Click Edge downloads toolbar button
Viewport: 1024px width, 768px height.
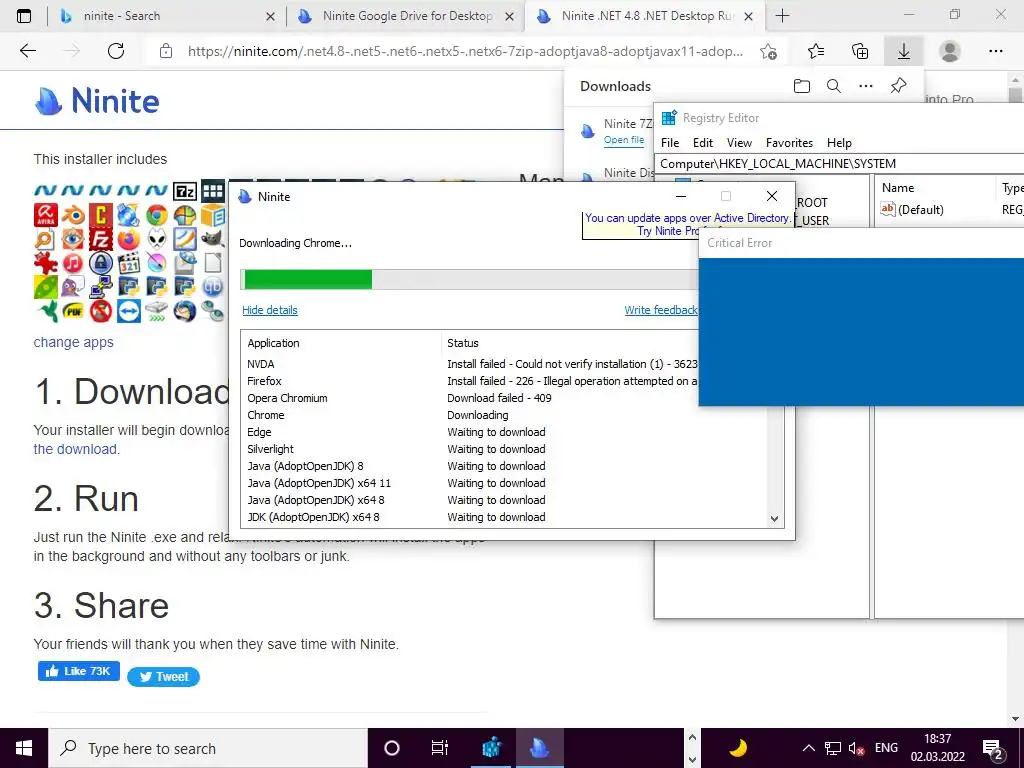tap(904, 51)
